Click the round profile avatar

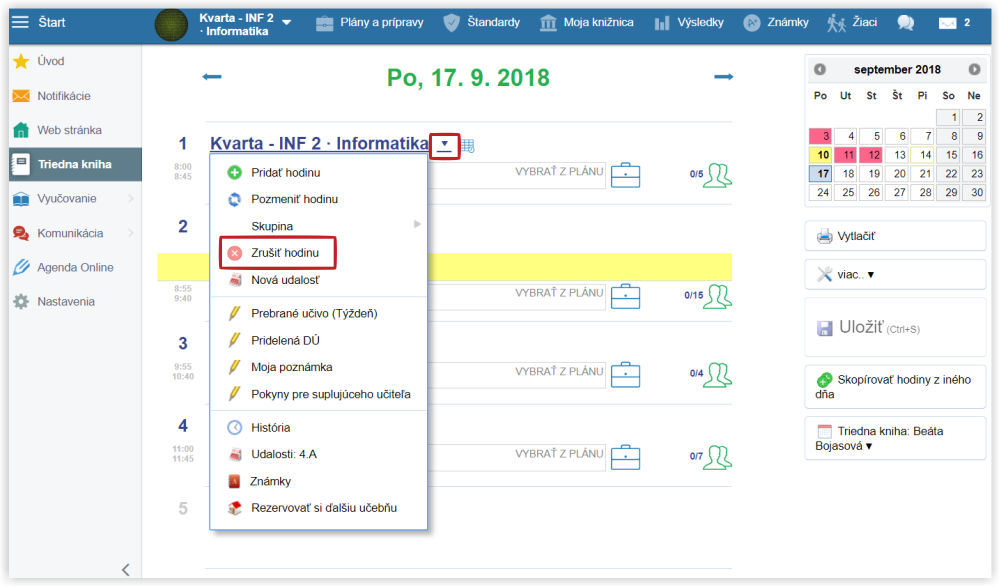[x=172, y=25]
